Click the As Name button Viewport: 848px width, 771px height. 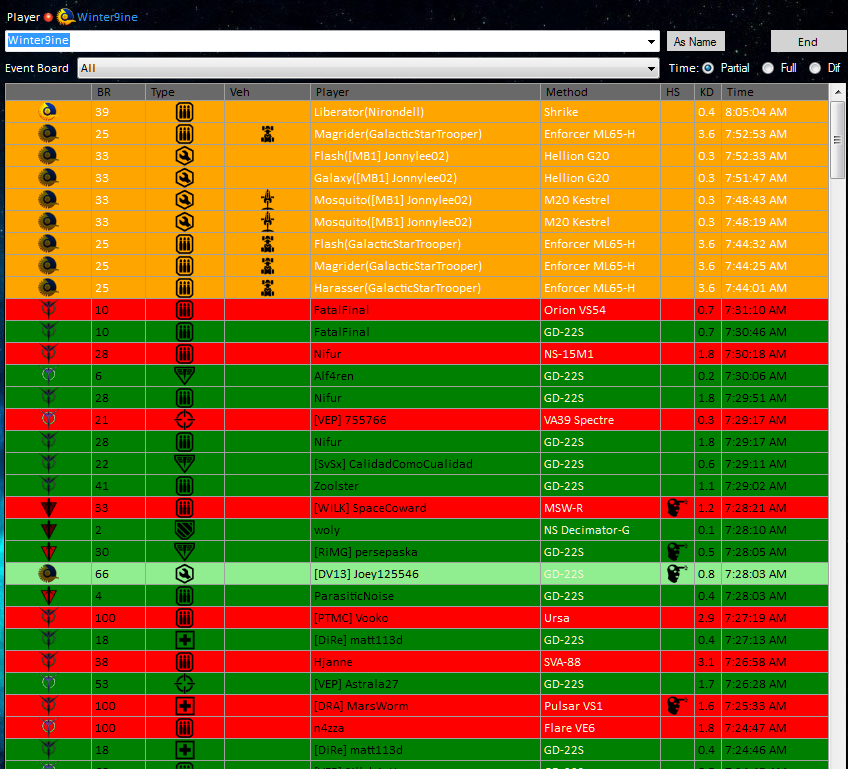click(695, 42)
